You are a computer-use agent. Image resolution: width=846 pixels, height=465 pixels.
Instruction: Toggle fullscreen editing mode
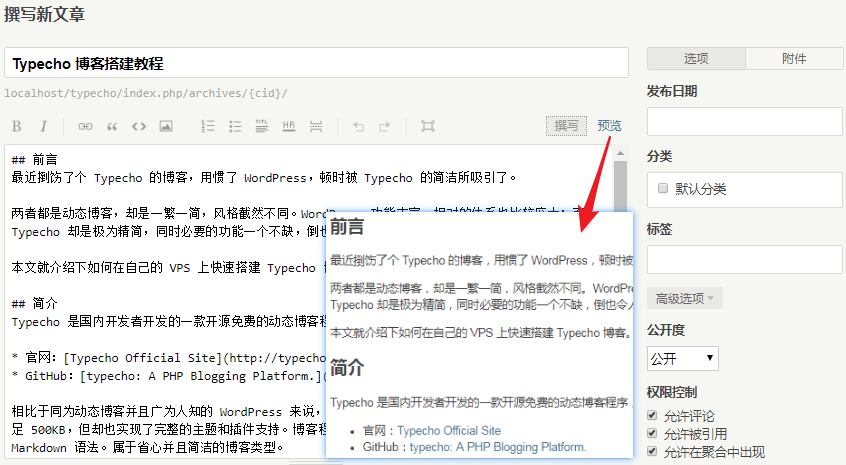[x=428, y=126]
